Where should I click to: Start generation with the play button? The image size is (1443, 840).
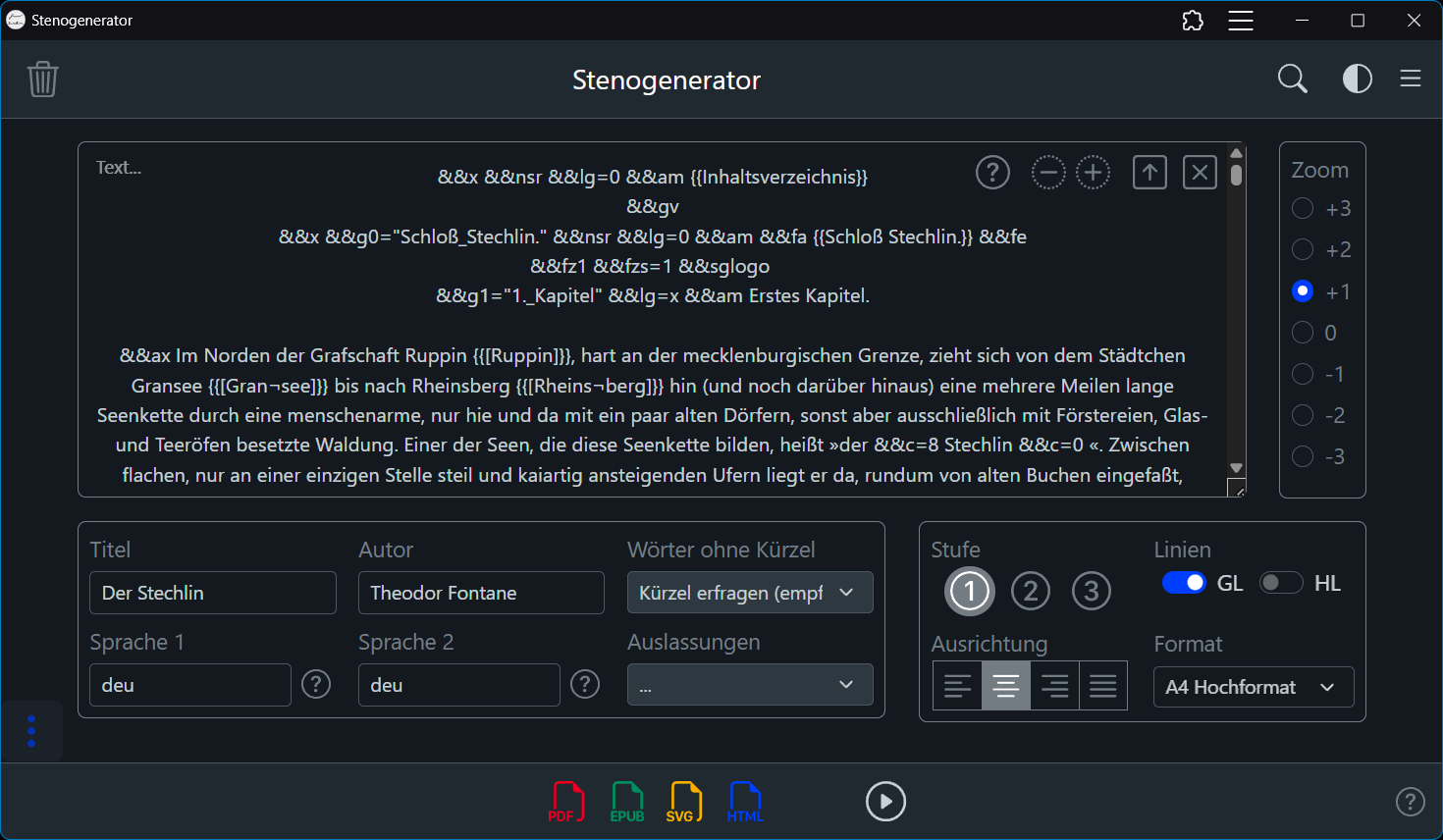[x=885, y=802]
